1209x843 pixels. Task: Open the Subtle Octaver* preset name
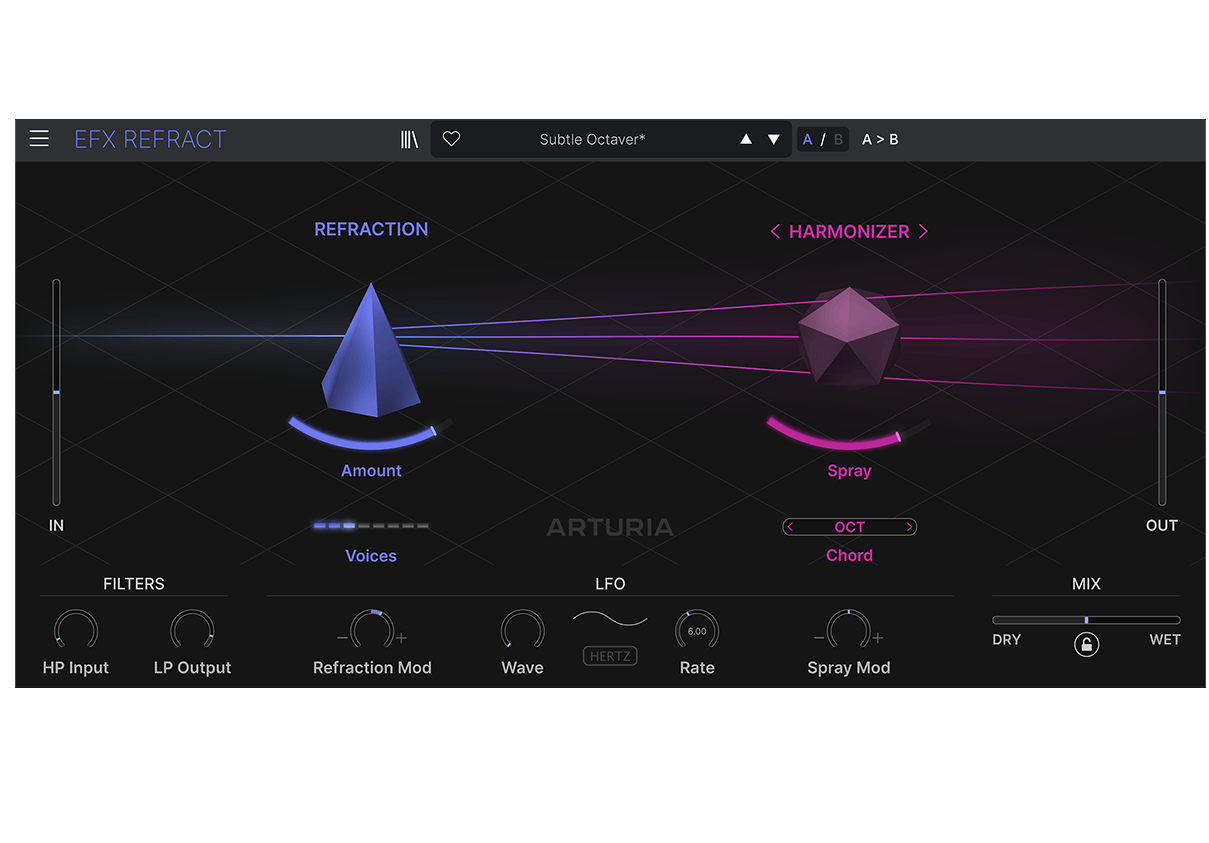(592, 139)
